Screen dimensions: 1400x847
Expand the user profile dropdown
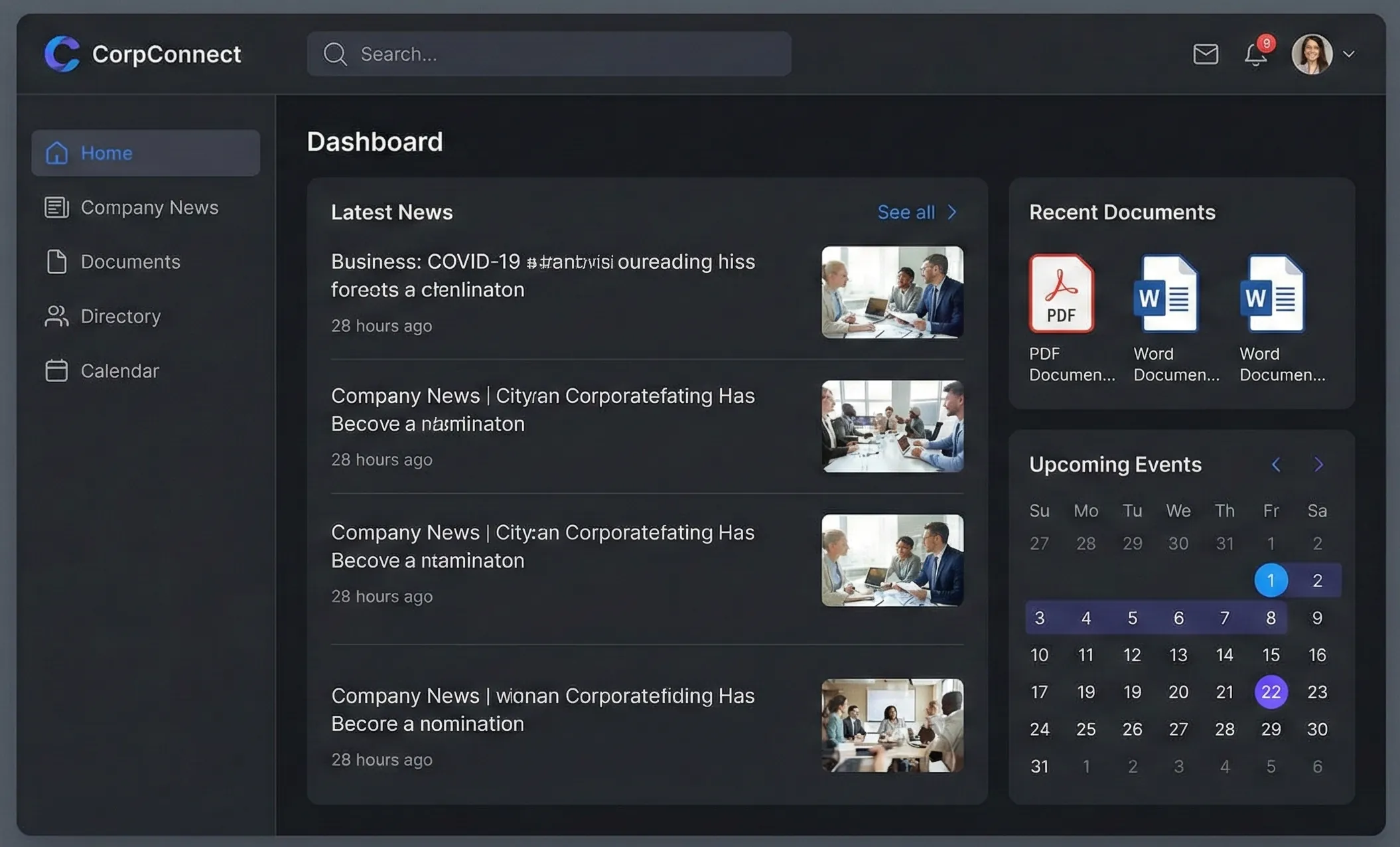[x=1350, y=54]
